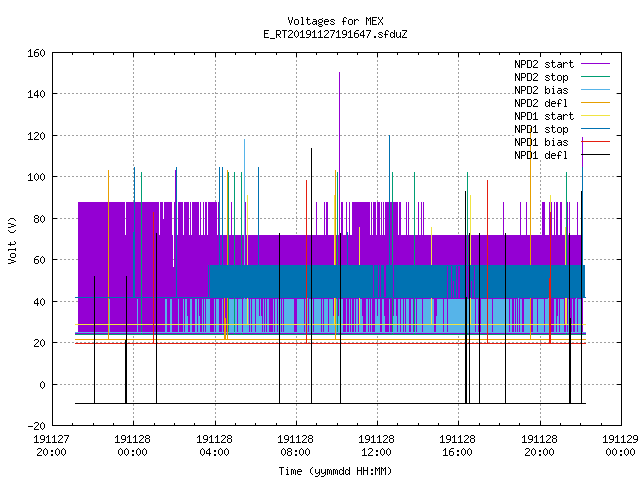This screenshot has width=640, height=480.
Task: Click the 191128 04:00 x-axis tick label
Action: click(x=214, y=446)
